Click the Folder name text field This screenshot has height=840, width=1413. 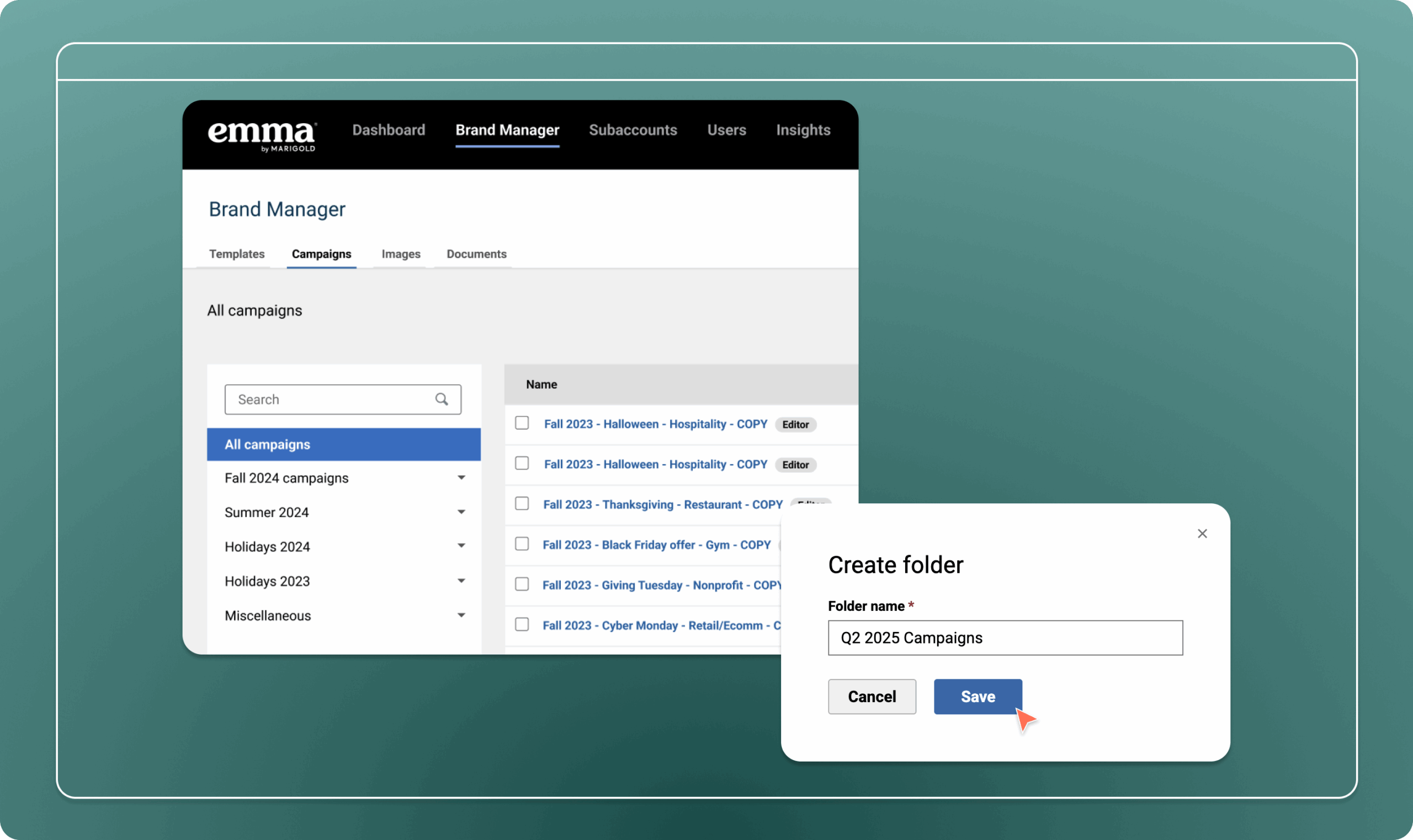click(x=1005, y=638)
